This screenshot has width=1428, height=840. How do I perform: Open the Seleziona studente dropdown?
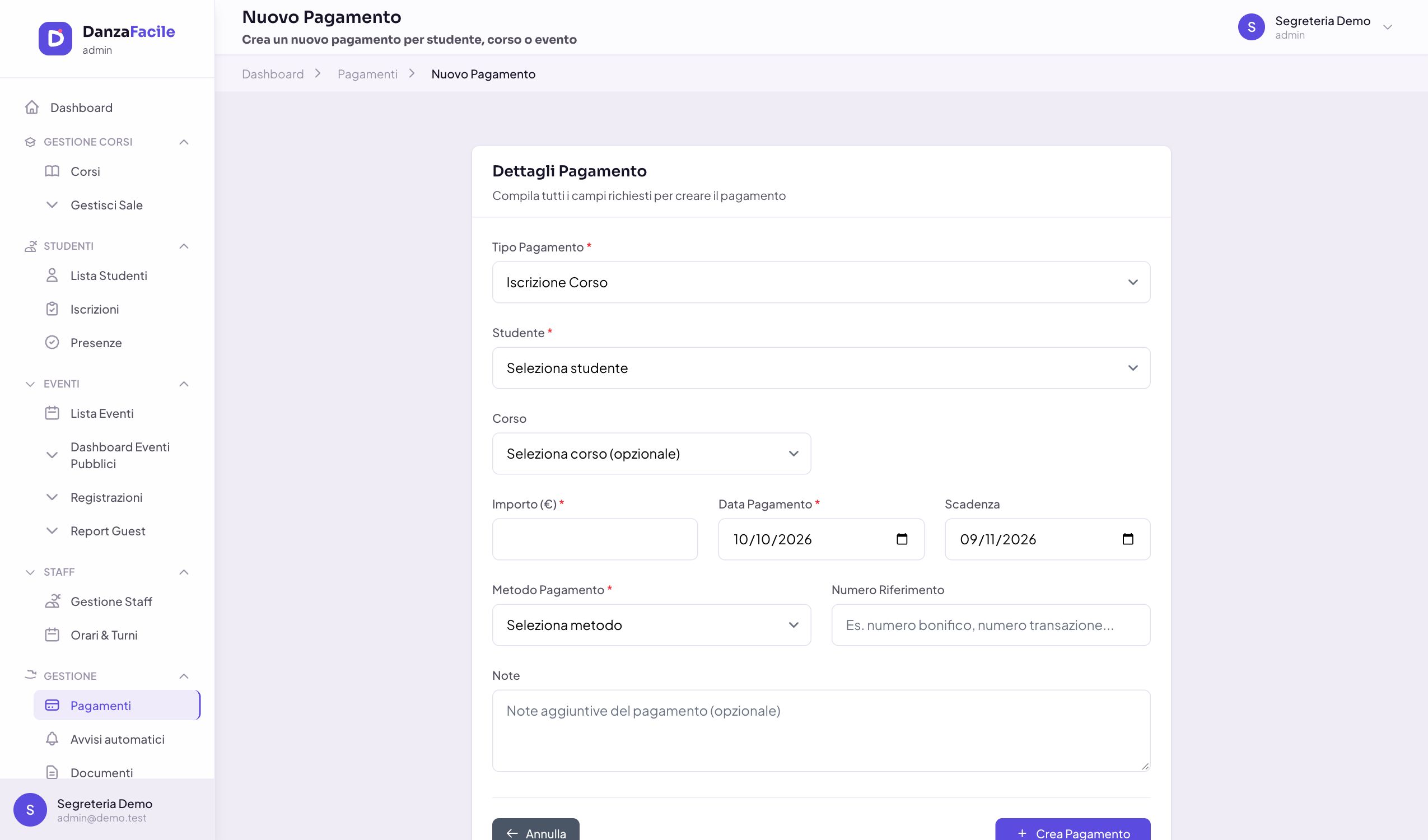pos(821,368)
